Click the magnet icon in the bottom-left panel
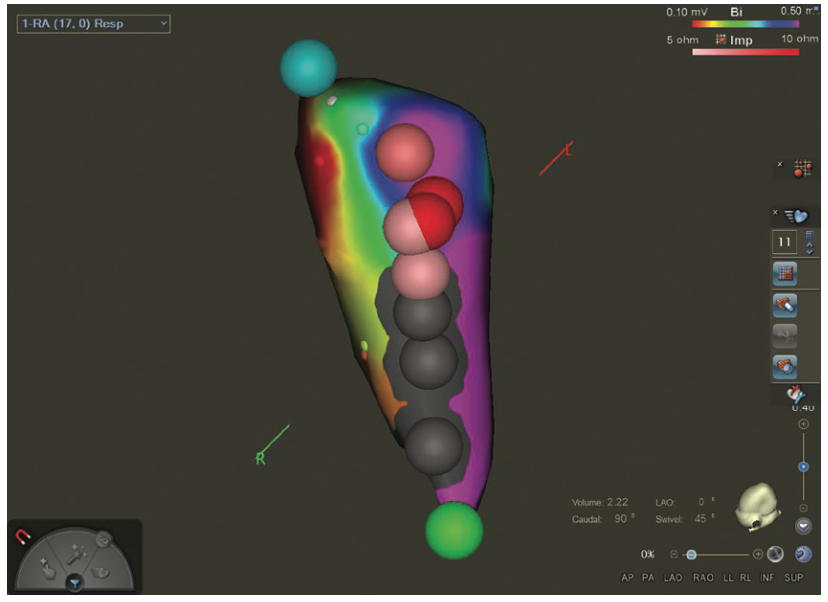This screenshot has height=602, width=828. pyautogui.click(x=22, y=536)
